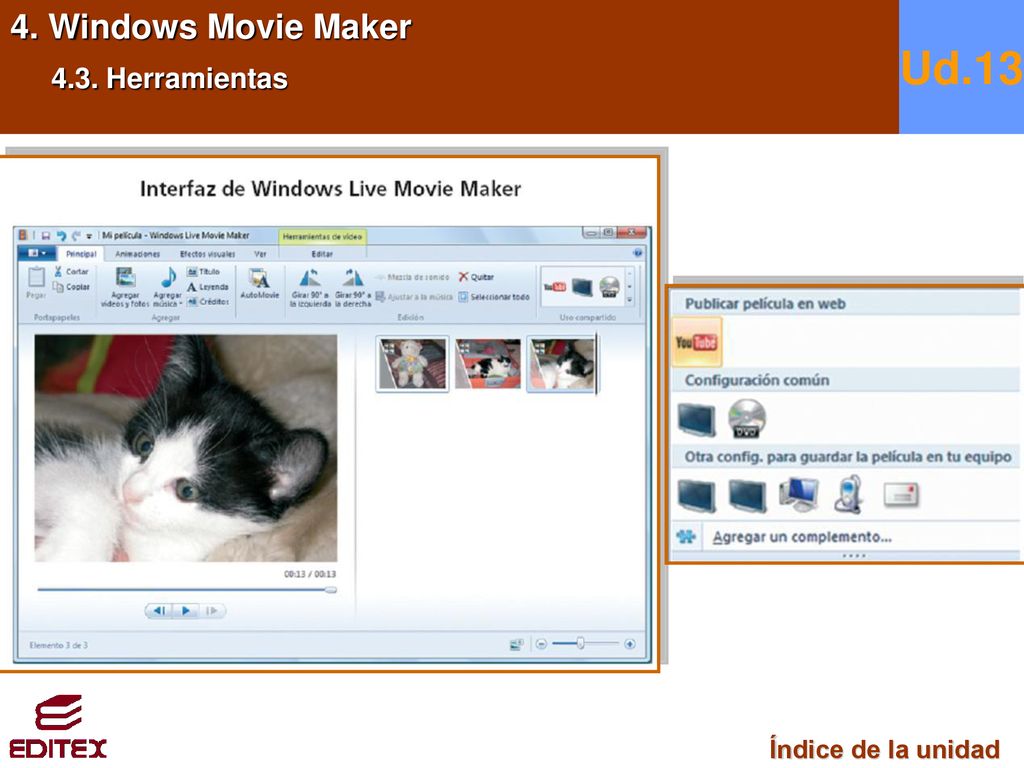Viewport: 1024px width, 768px height.
Task: Select the cat-in-red-box clip thumbnail
Action: pyautogui.click(x=488, y=363)
